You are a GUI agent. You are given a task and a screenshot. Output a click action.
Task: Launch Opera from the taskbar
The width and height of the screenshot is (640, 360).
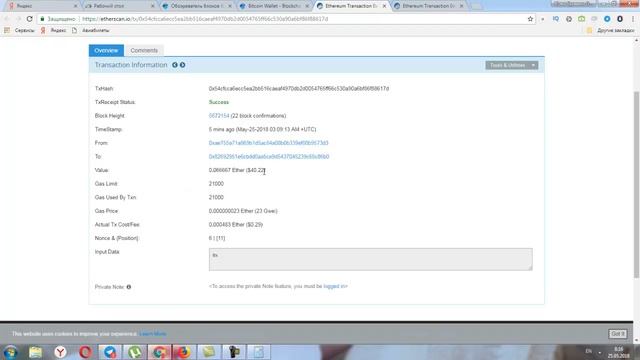(85, 352)
